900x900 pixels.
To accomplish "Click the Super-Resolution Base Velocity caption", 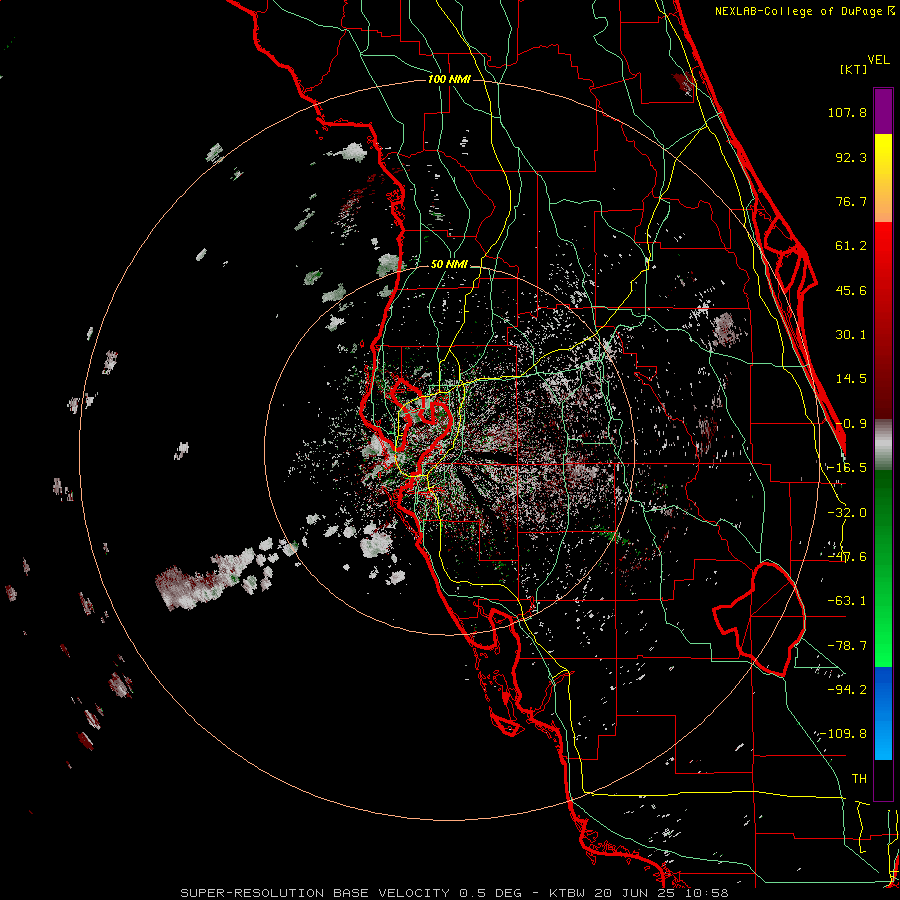I will [x=454, y=893].
